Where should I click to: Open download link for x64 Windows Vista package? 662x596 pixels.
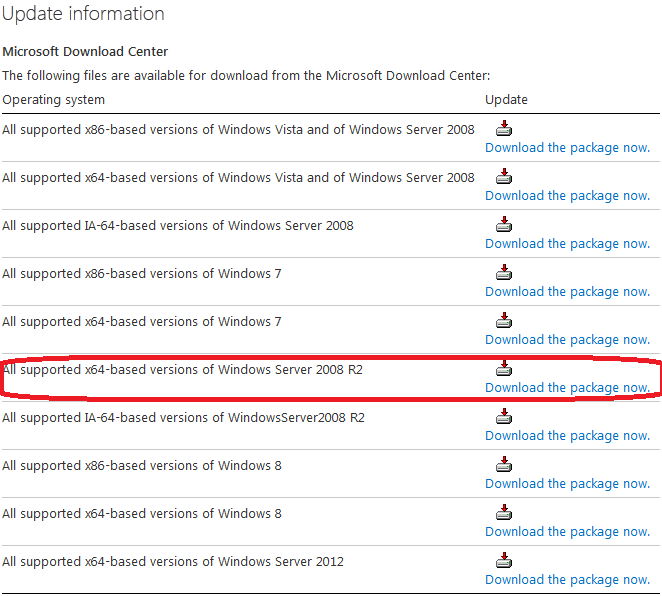point(567,196)
